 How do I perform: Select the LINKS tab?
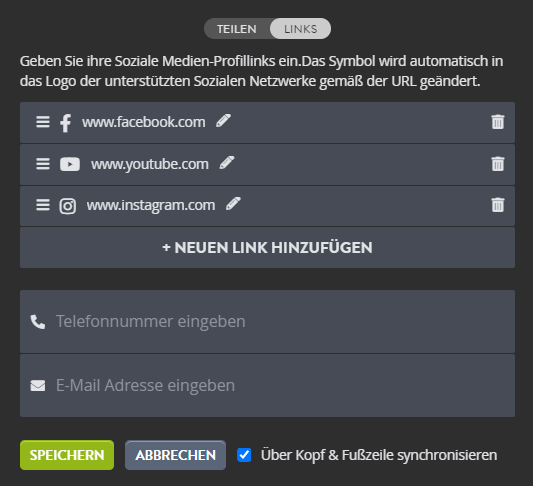300,29
